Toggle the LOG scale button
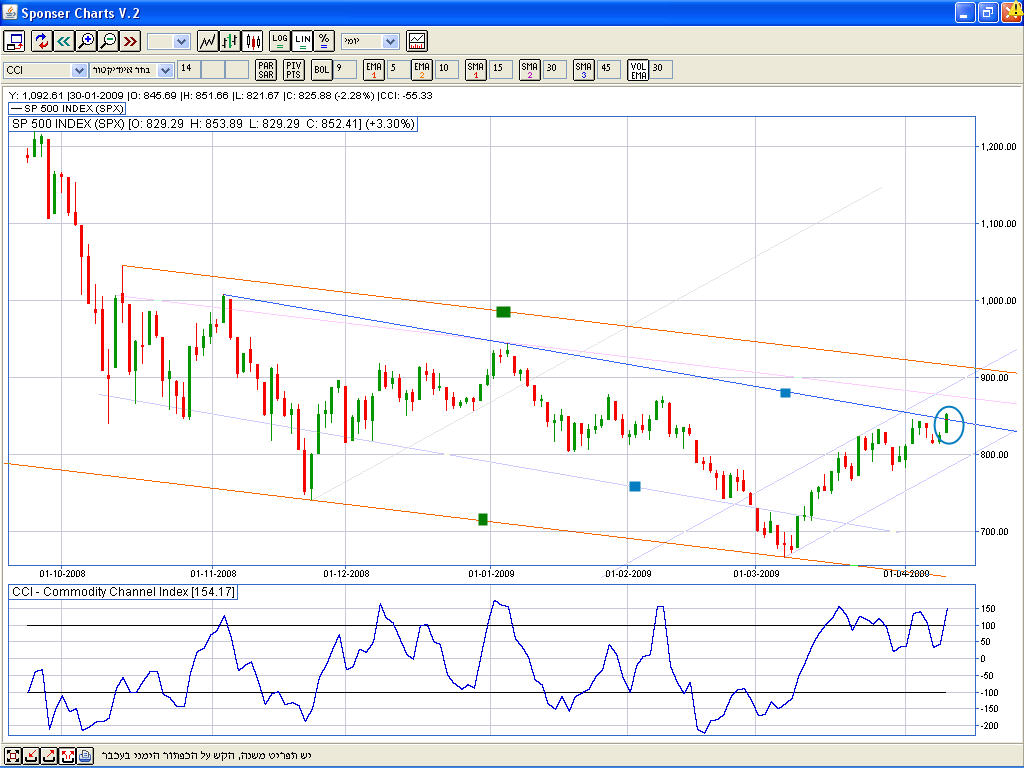This screenshot has width=1024, height=768. click(x=279, y=41)
